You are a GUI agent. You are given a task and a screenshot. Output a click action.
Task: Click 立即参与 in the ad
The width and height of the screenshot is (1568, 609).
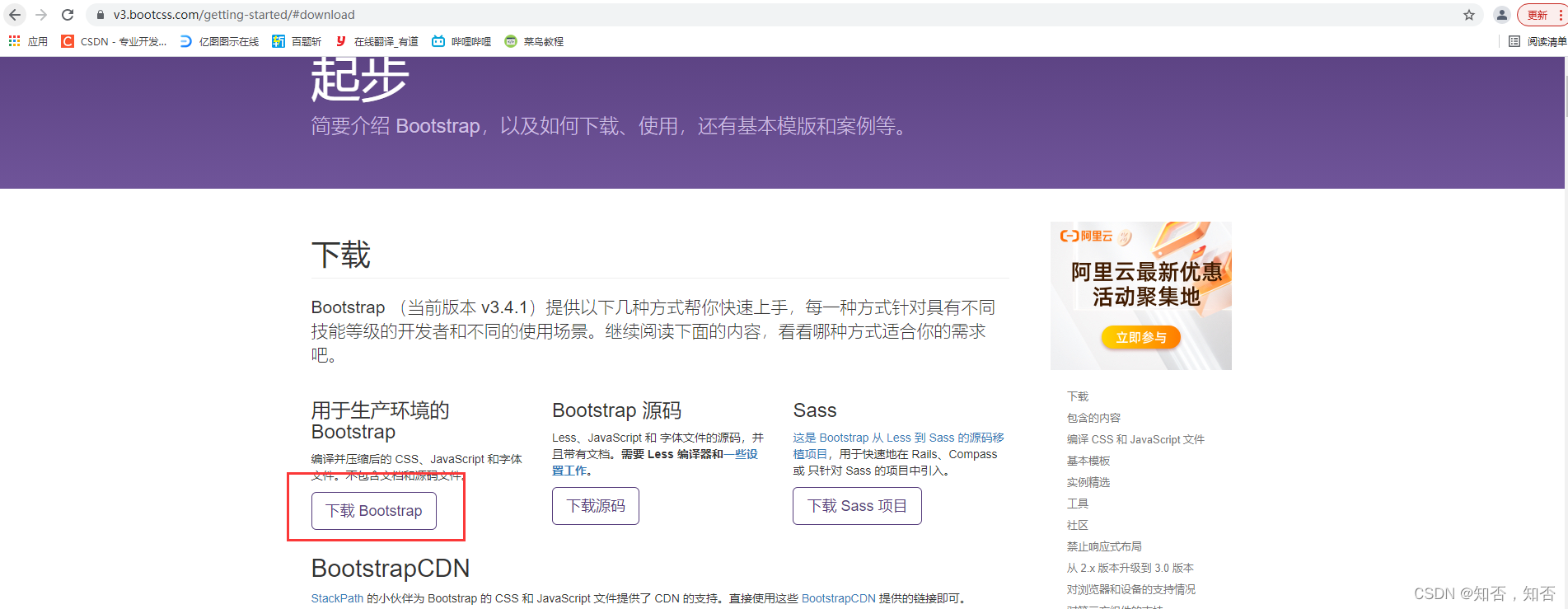1141,337
